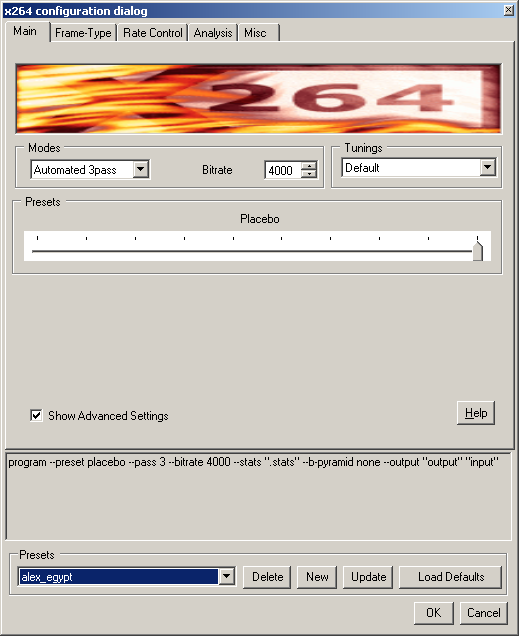Select the Analysis tab
The image size is (519, 636).
coord(213,33)
